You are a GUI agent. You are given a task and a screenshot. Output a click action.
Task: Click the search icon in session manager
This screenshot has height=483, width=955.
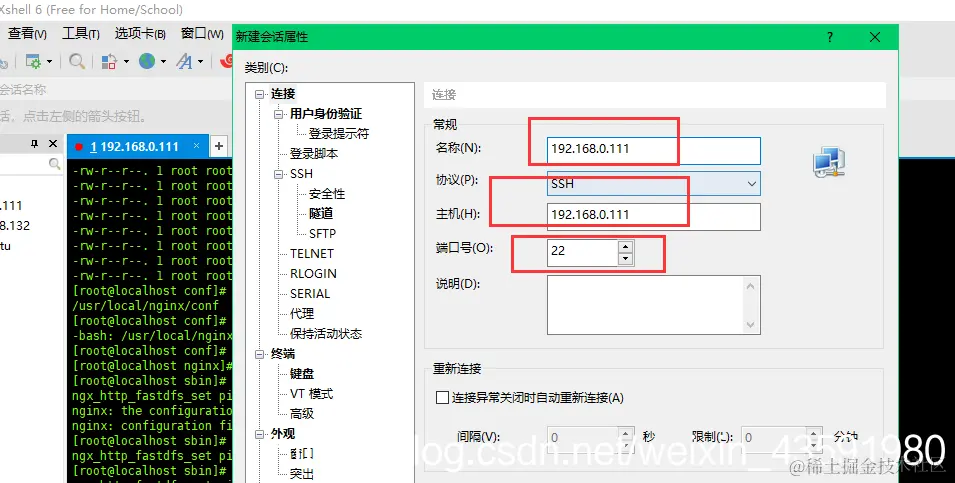coord(54,163)
